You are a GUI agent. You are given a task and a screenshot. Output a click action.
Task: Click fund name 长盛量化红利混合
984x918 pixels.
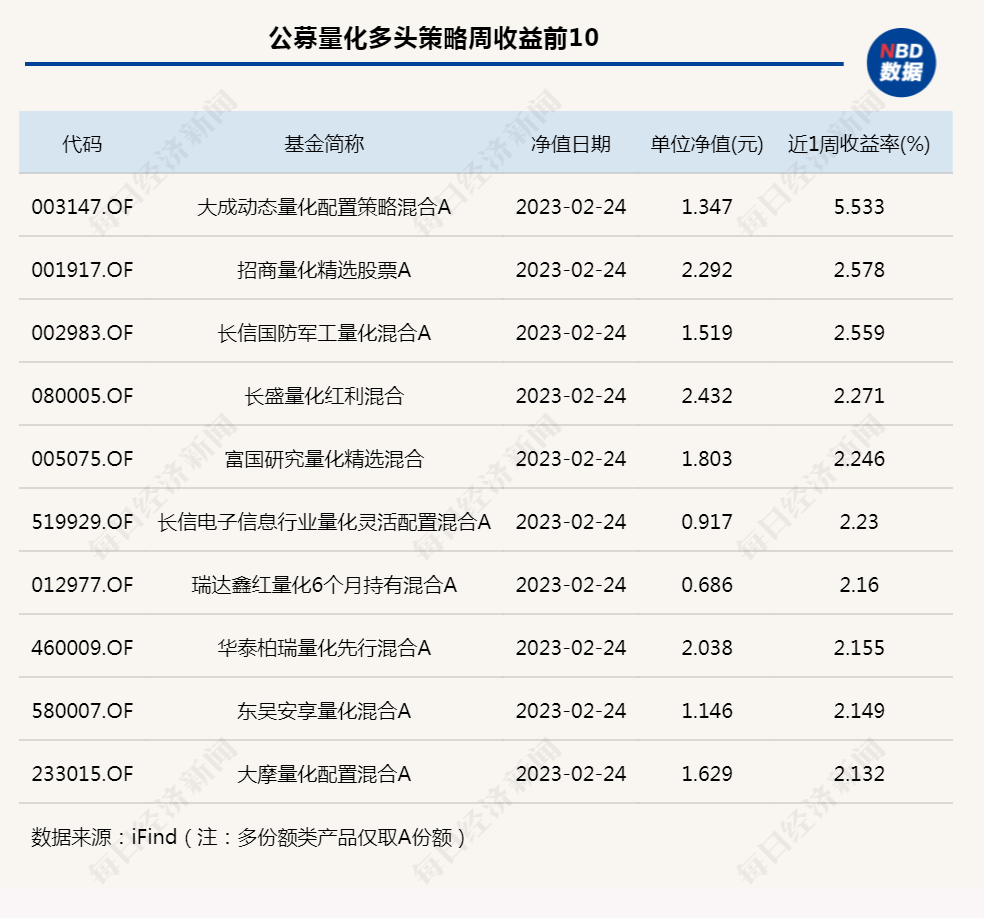(324, 396)
